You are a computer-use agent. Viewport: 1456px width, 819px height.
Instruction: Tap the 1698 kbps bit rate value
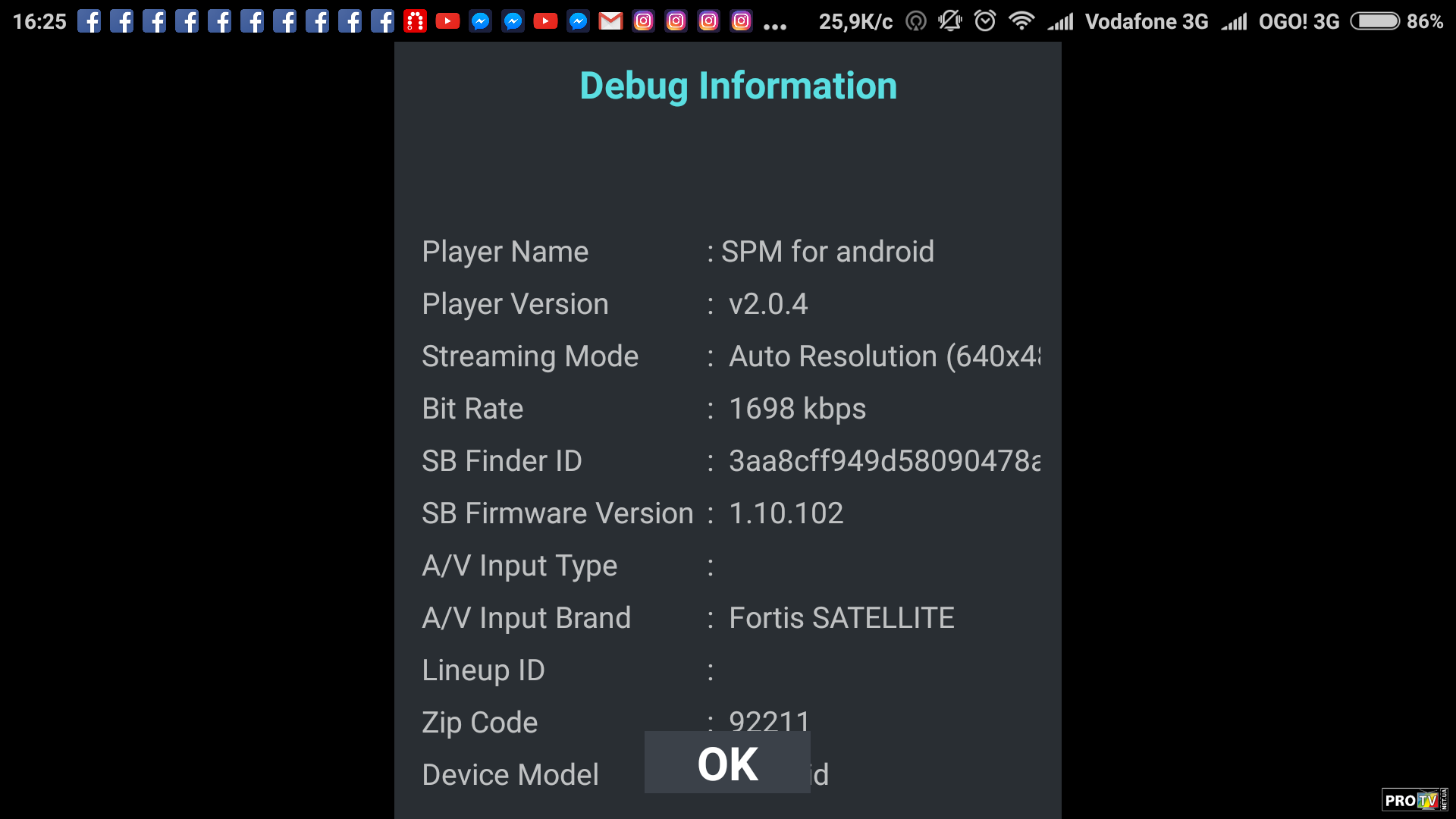coord(797,409)
